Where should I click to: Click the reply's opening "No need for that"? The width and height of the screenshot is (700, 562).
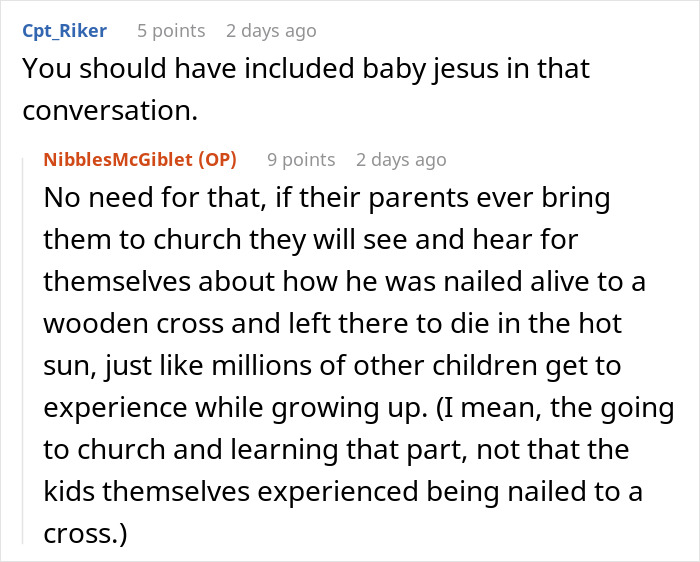click(x=142, y=198)
